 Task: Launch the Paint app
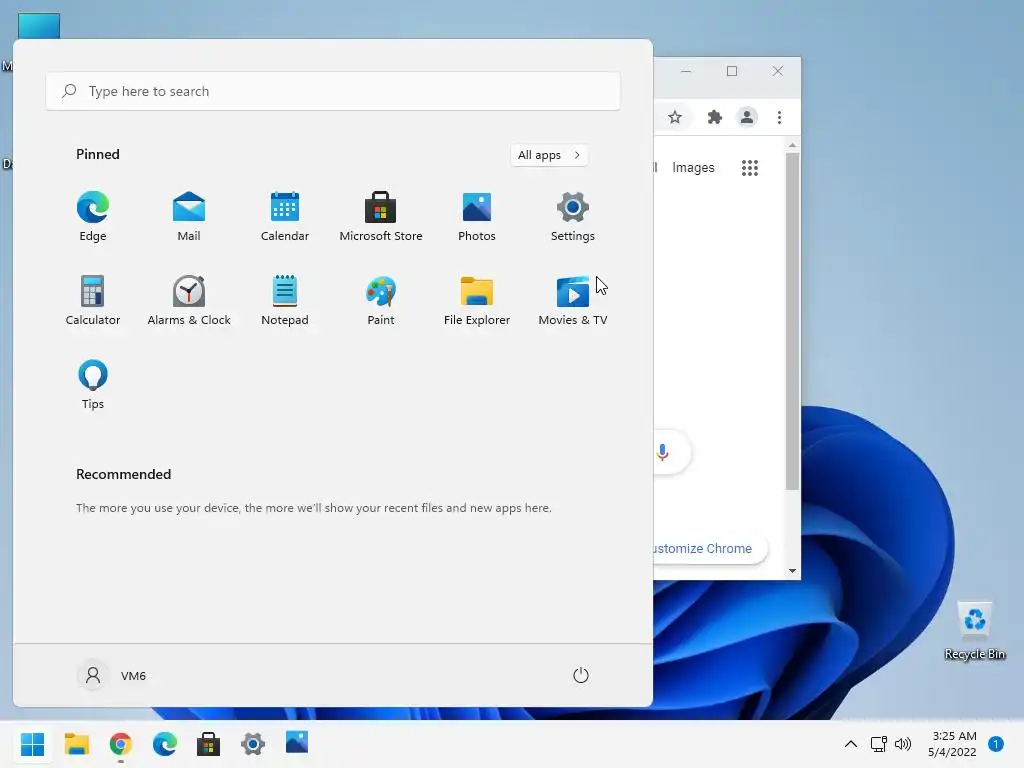point(381,300)
